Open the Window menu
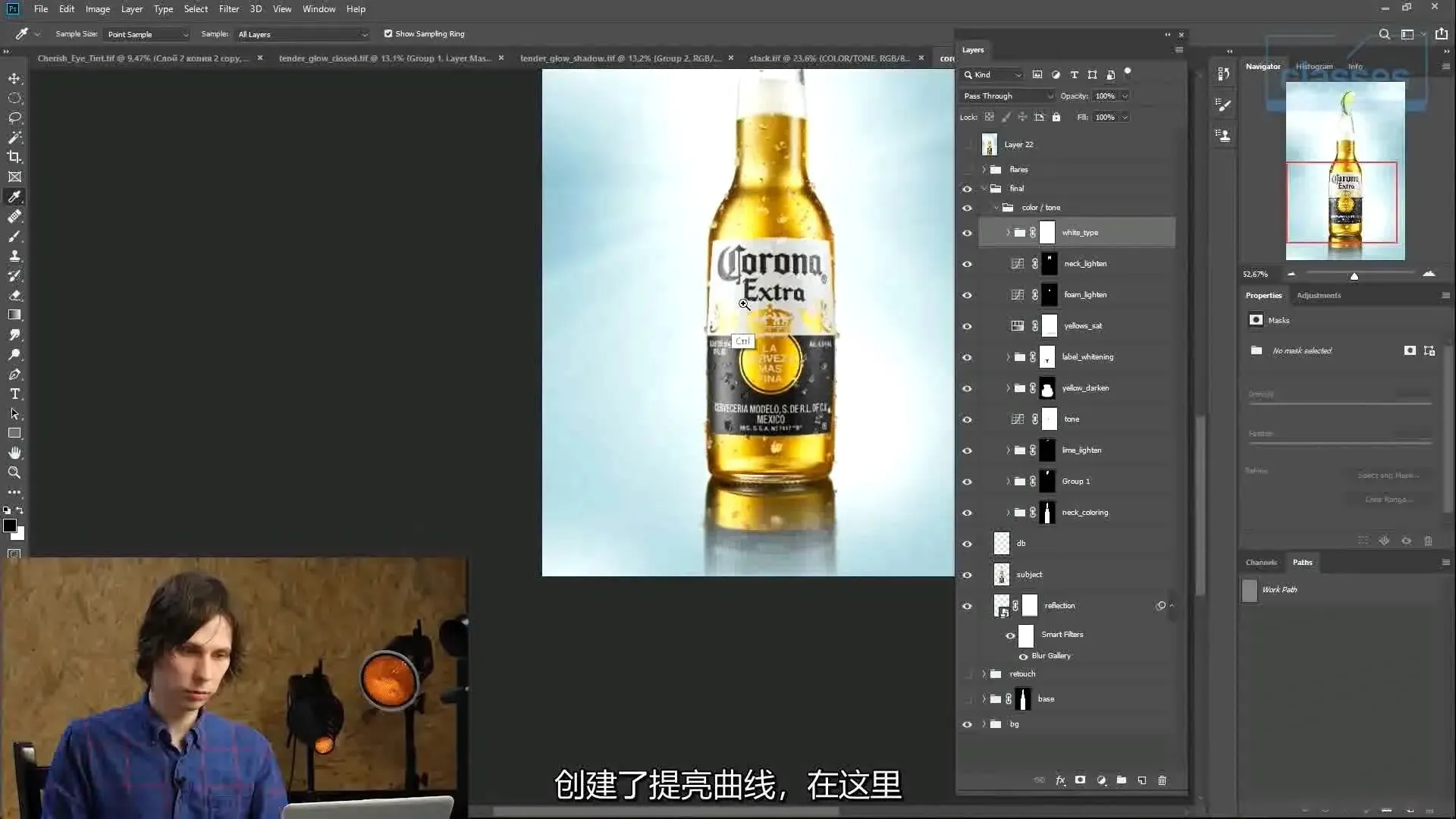 pyautogui.click(x=318, y=9)
